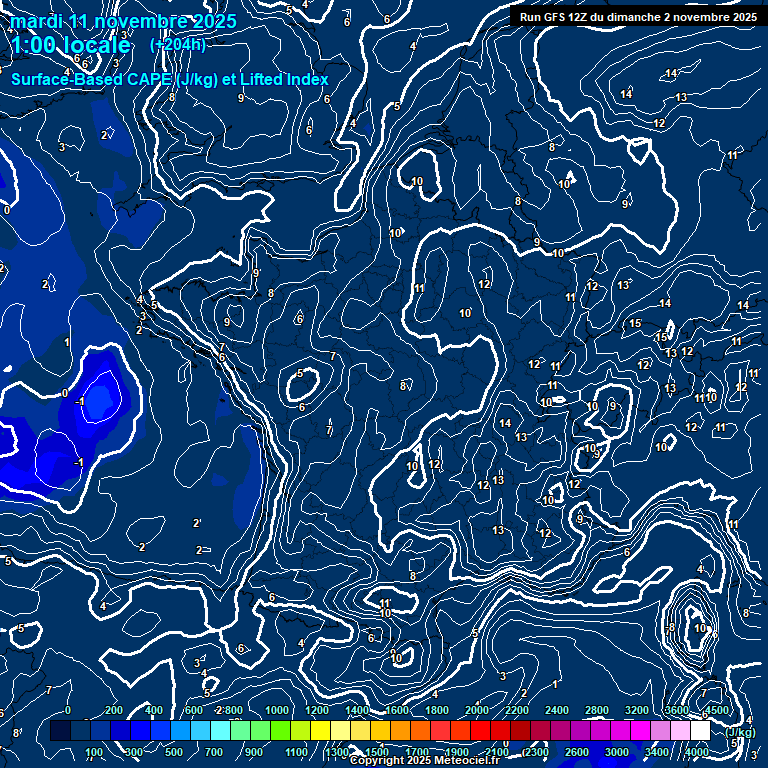The image size is (768, 768).
Task: Click the '1:00 locale' time label
Action: click(71, 46)
